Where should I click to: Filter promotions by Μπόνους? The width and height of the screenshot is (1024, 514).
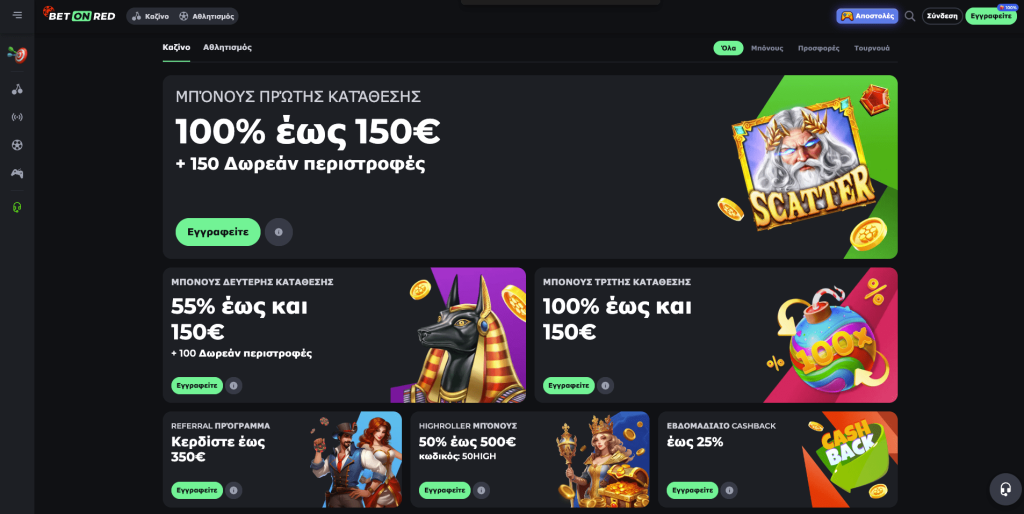coord(767,48)
